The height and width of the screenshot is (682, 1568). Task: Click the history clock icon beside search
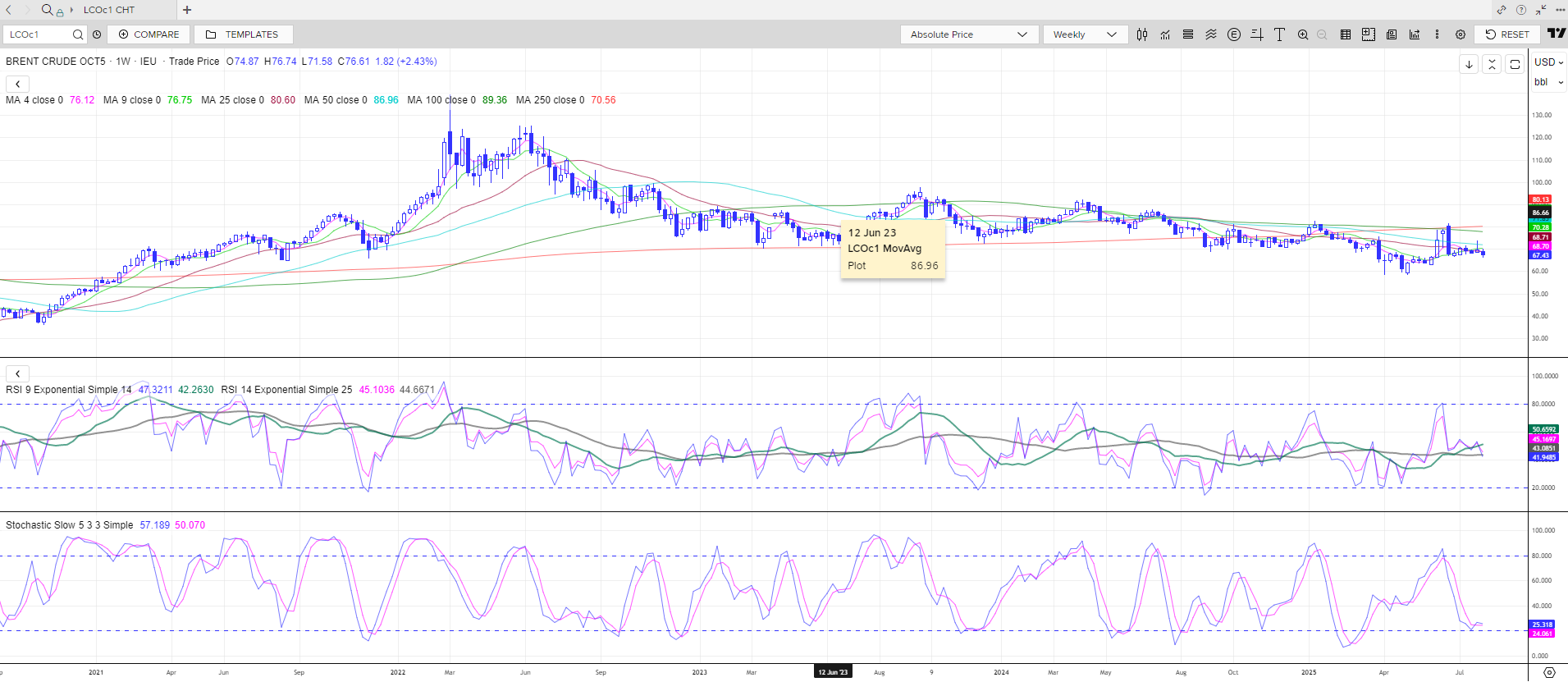pos(97,34)
